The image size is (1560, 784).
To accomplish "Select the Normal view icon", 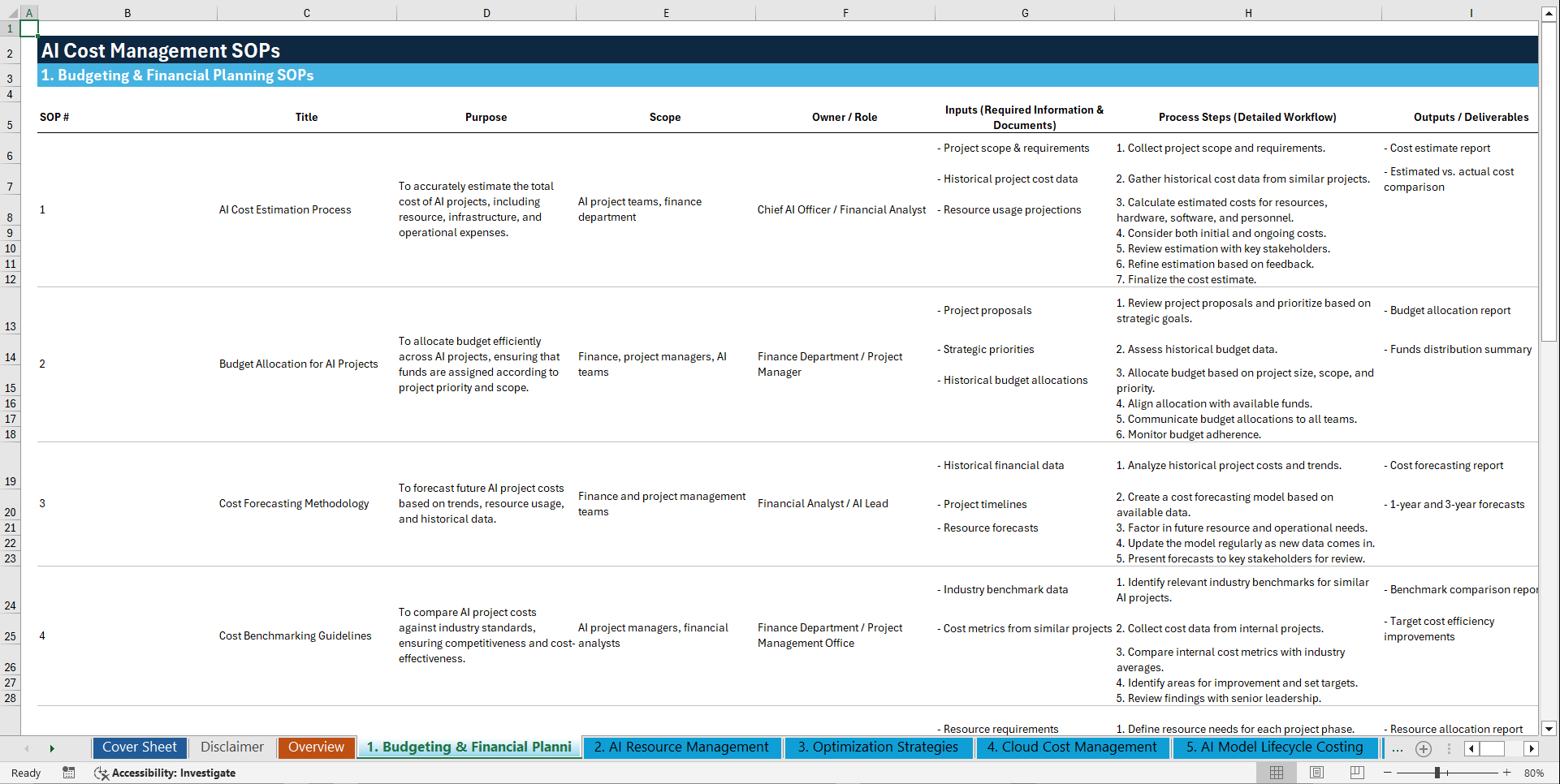I will coord(1277,773).
